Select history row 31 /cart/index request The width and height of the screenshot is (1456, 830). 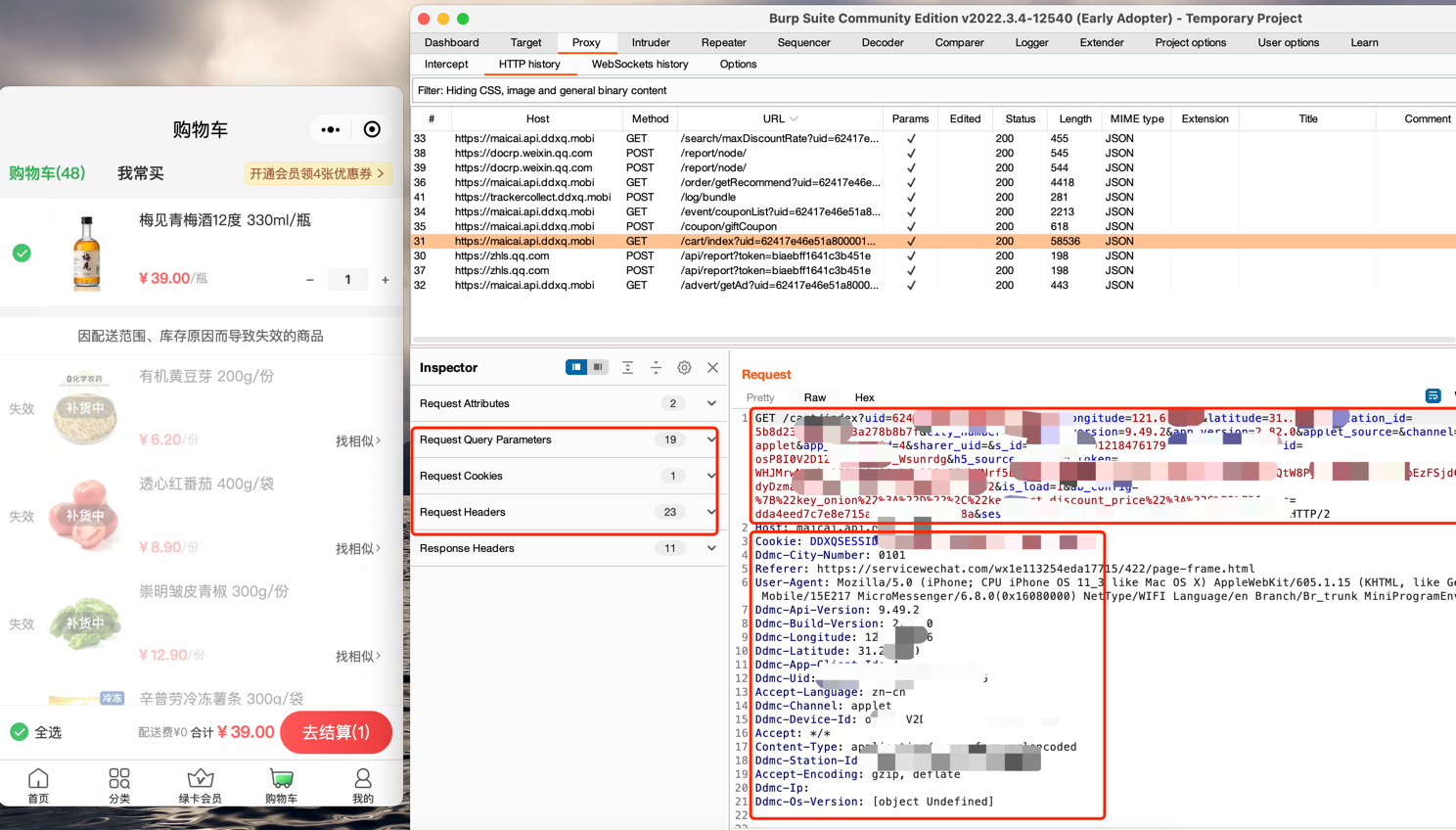(x=933, y=241)
